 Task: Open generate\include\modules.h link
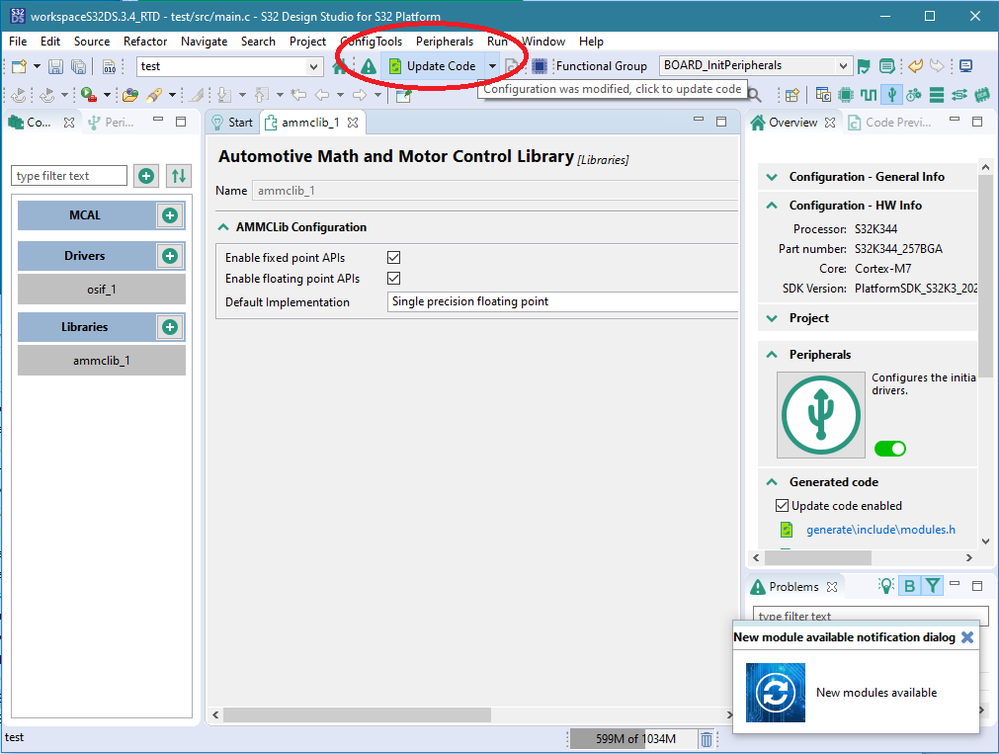(880, 530)
